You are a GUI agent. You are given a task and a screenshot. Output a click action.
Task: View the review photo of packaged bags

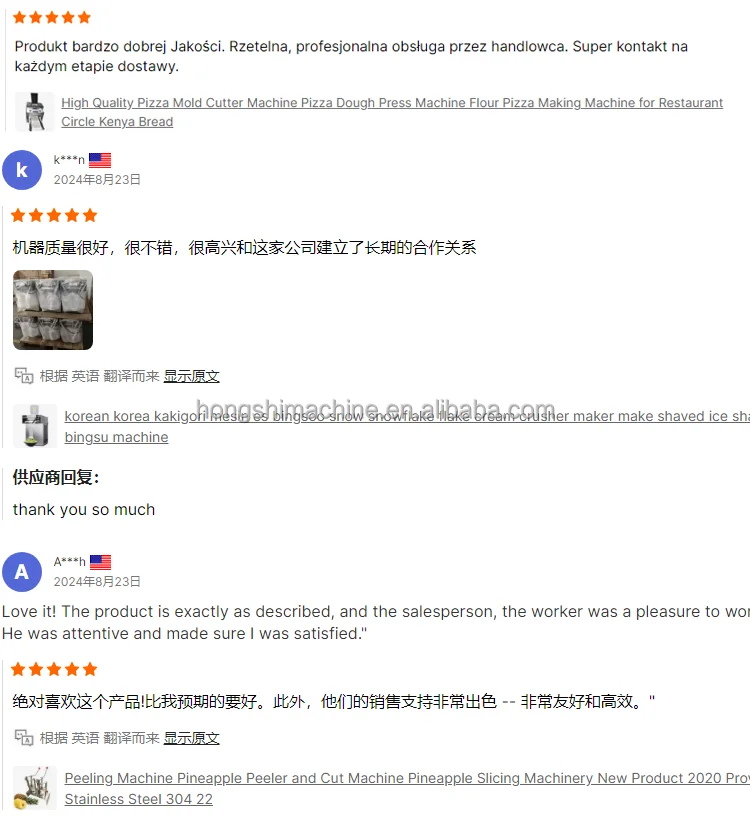[53, 310]
